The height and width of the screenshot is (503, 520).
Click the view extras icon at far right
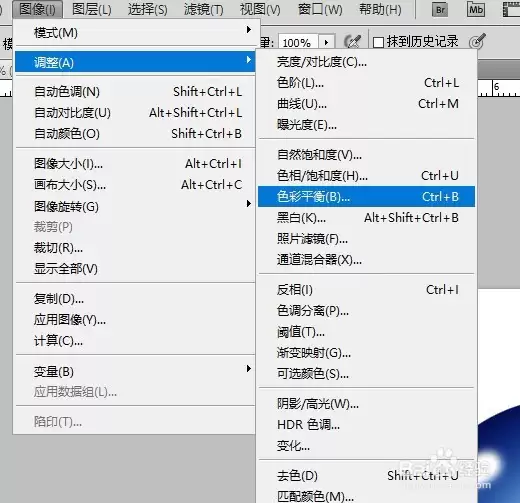(x=511, y=10)
